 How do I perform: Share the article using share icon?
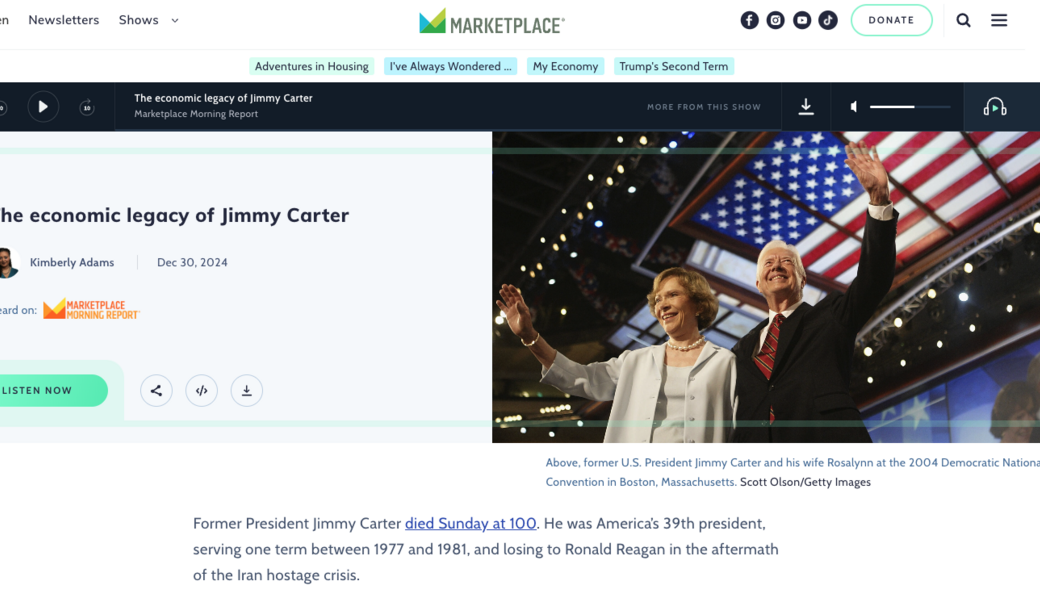click(x=156, y=391)
